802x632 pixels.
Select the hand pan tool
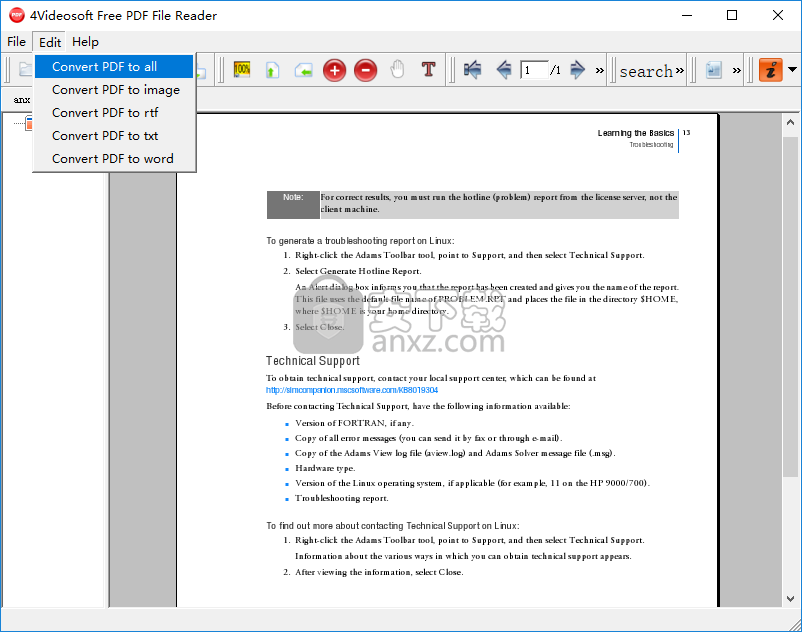(x=397, y=70)
